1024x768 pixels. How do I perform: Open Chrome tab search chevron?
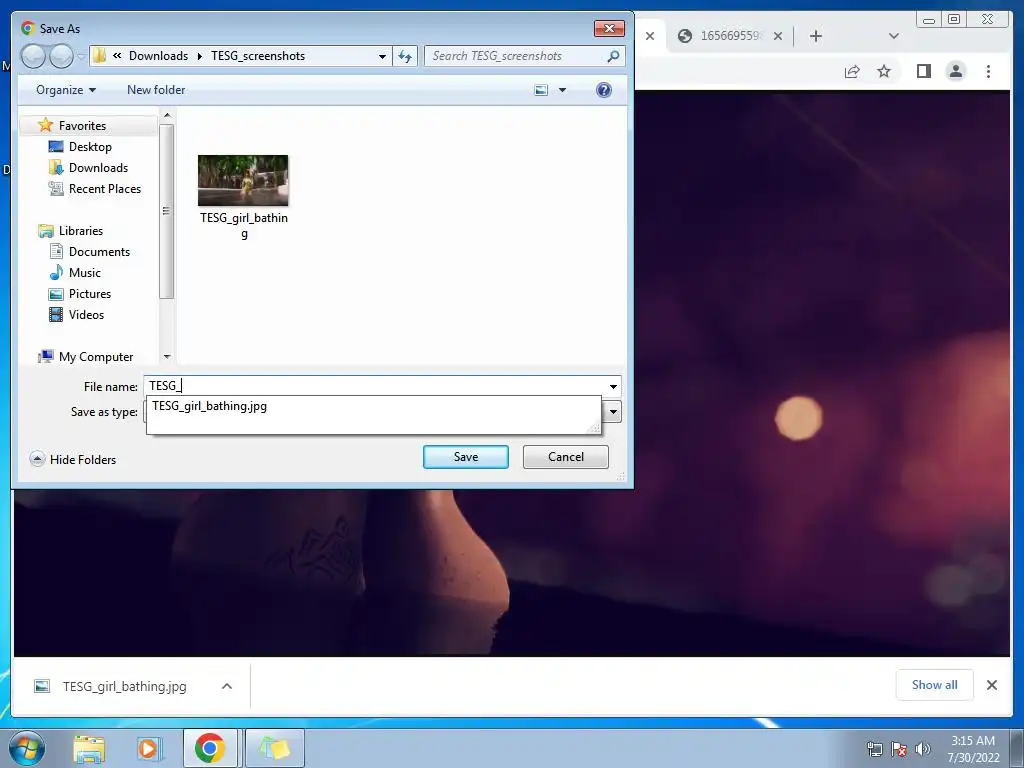894,37
